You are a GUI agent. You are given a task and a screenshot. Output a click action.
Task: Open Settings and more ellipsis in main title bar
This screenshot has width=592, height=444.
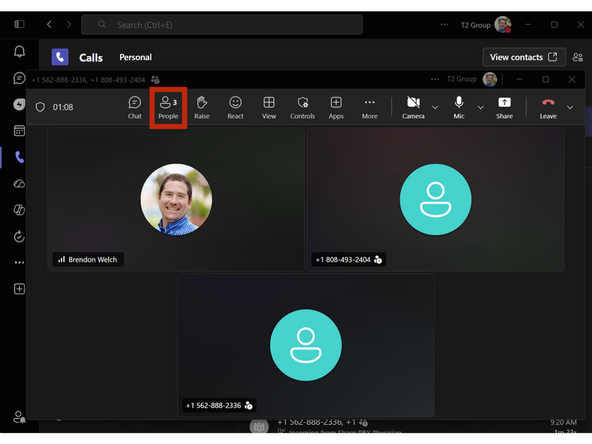click(444, 25)
